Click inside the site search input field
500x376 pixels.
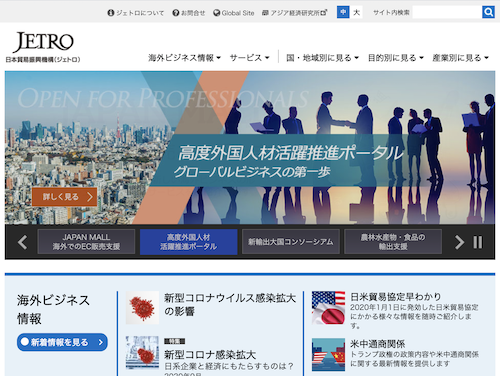[x=447, y=12]
